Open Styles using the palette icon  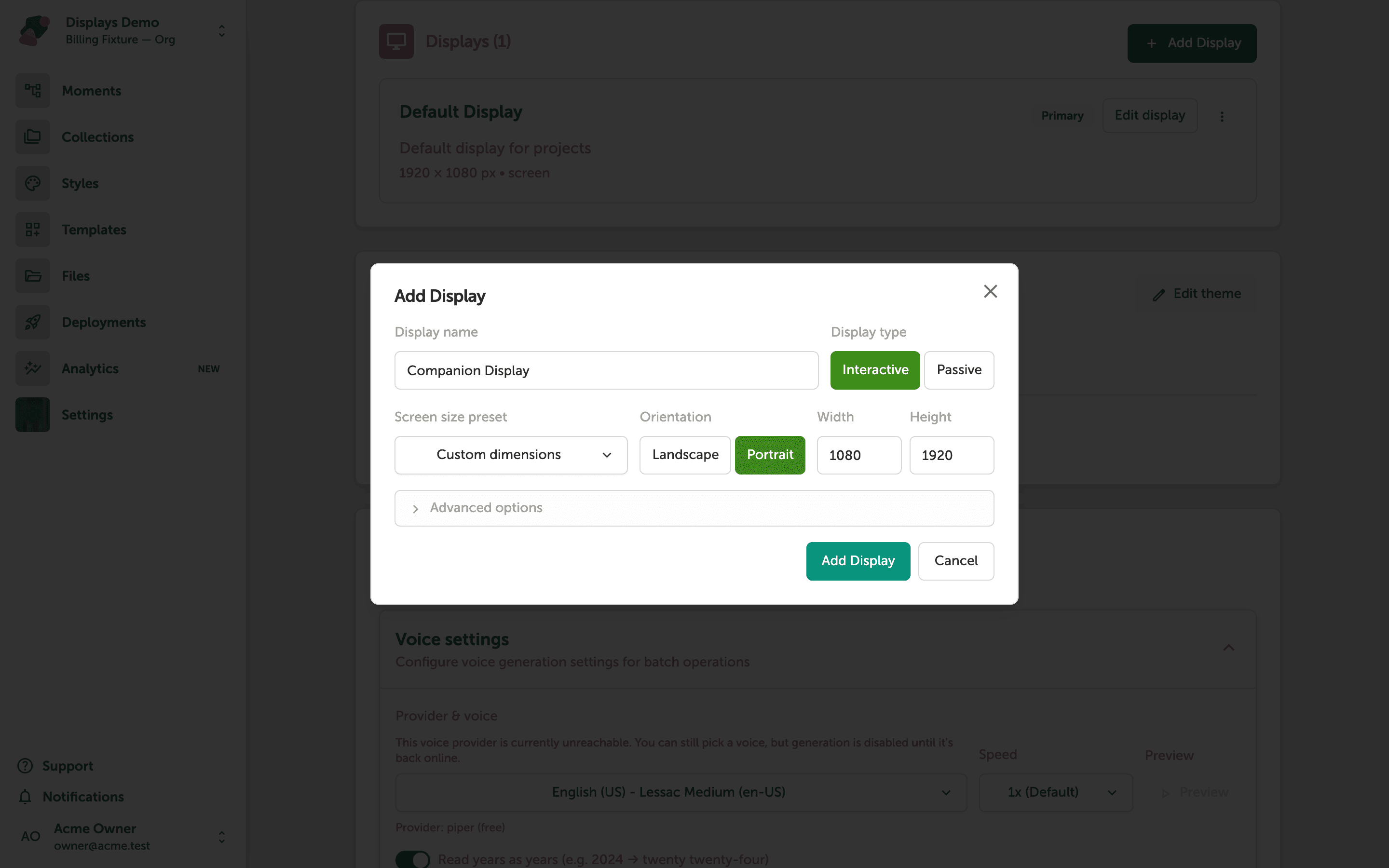click(x=33, y=183)
